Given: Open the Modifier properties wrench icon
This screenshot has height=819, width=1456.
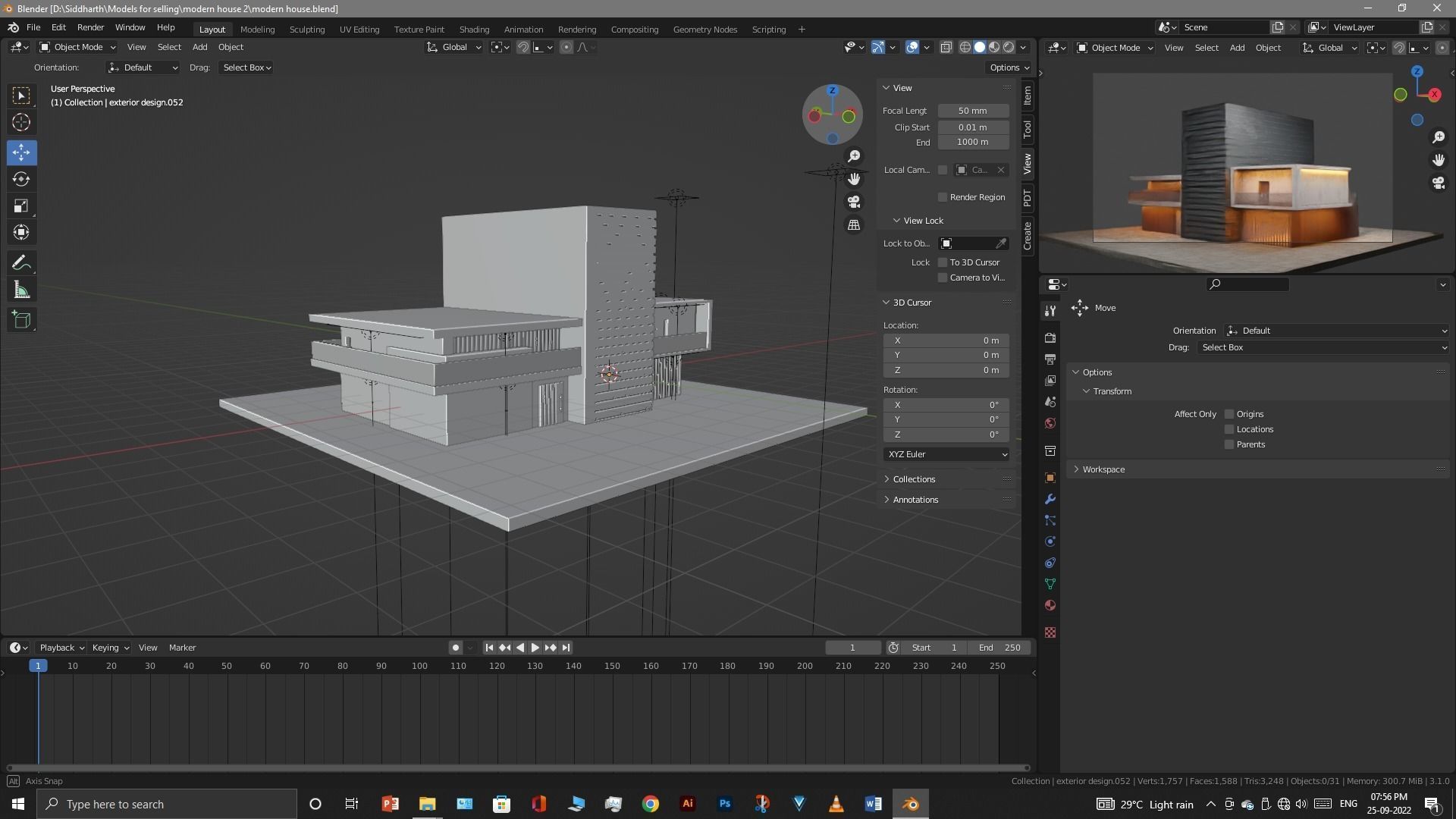Looking at the screenshot, I should pos(1050,499).
